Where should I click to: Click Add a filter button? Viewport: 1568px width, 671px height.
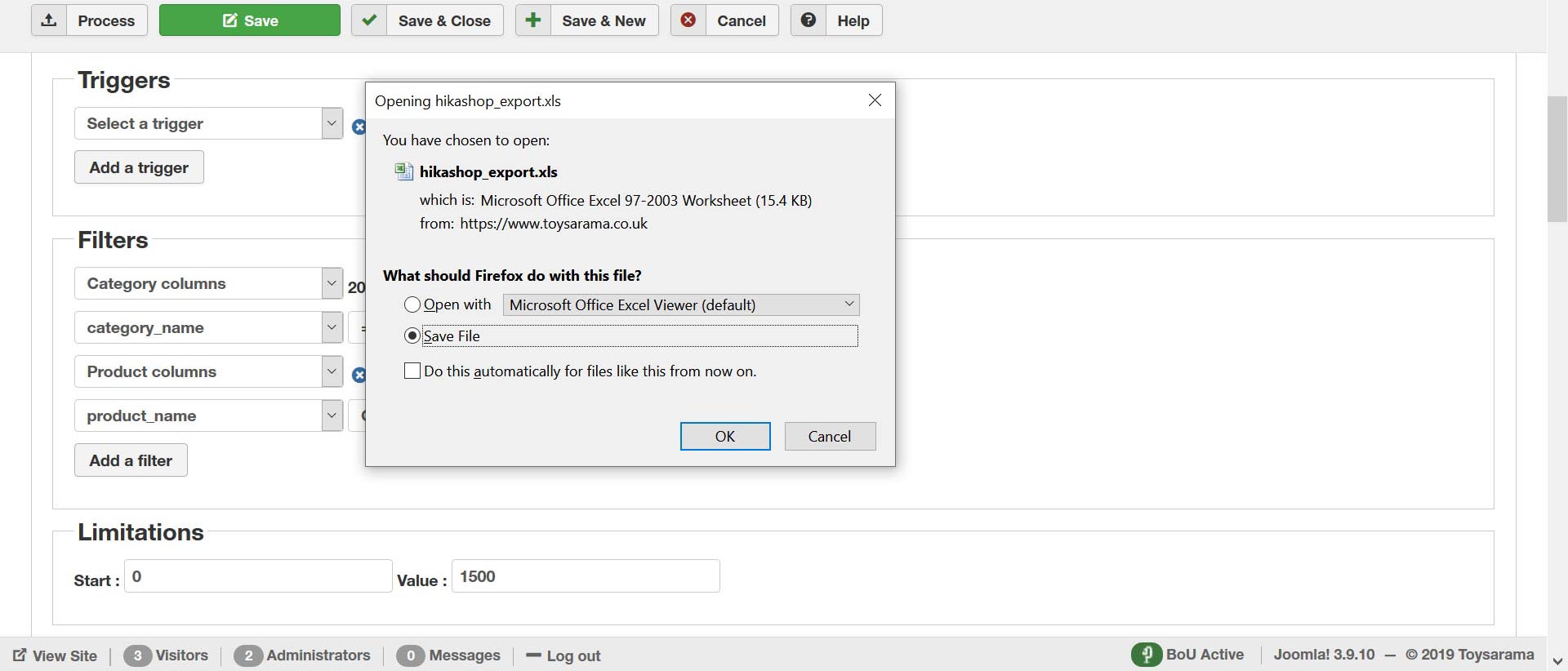(131, 460)
